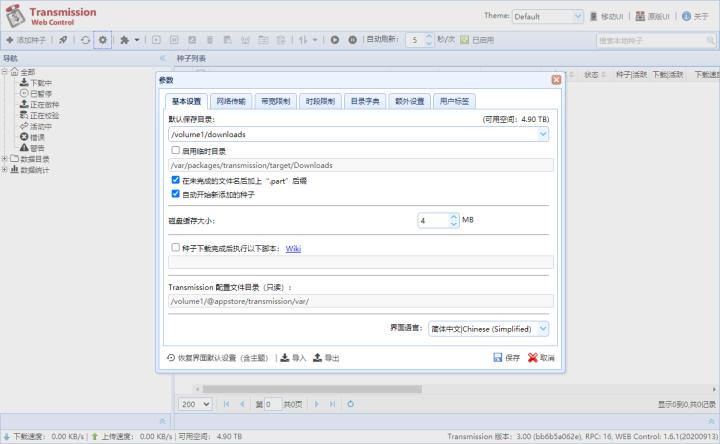The height and width of the screenshot is (444, 720).
Task: Click the search magnifier icon
Action: 710,40
